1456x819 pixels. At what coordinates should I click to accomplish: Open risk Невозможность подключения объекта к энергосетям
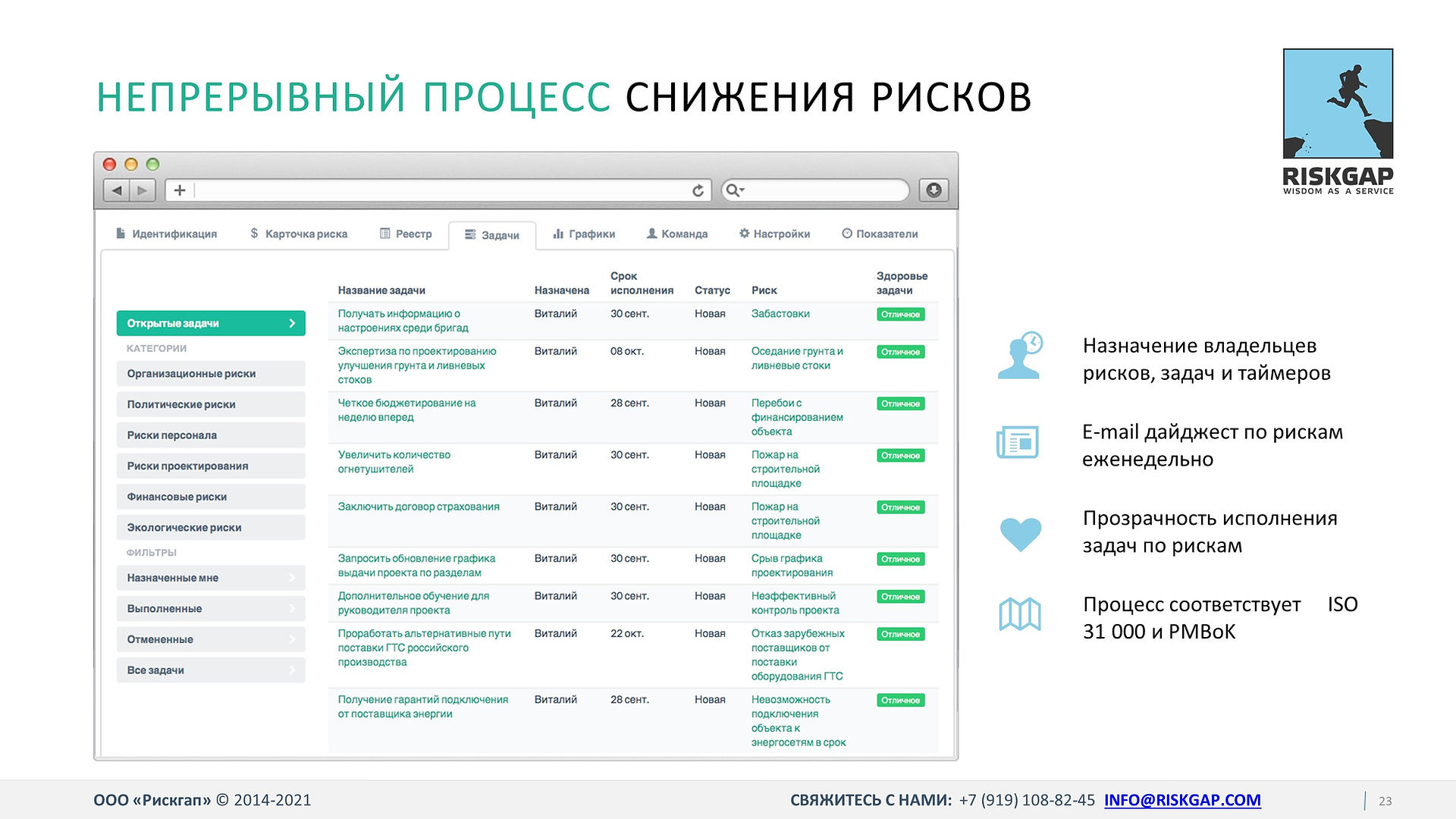click(799, 721)
